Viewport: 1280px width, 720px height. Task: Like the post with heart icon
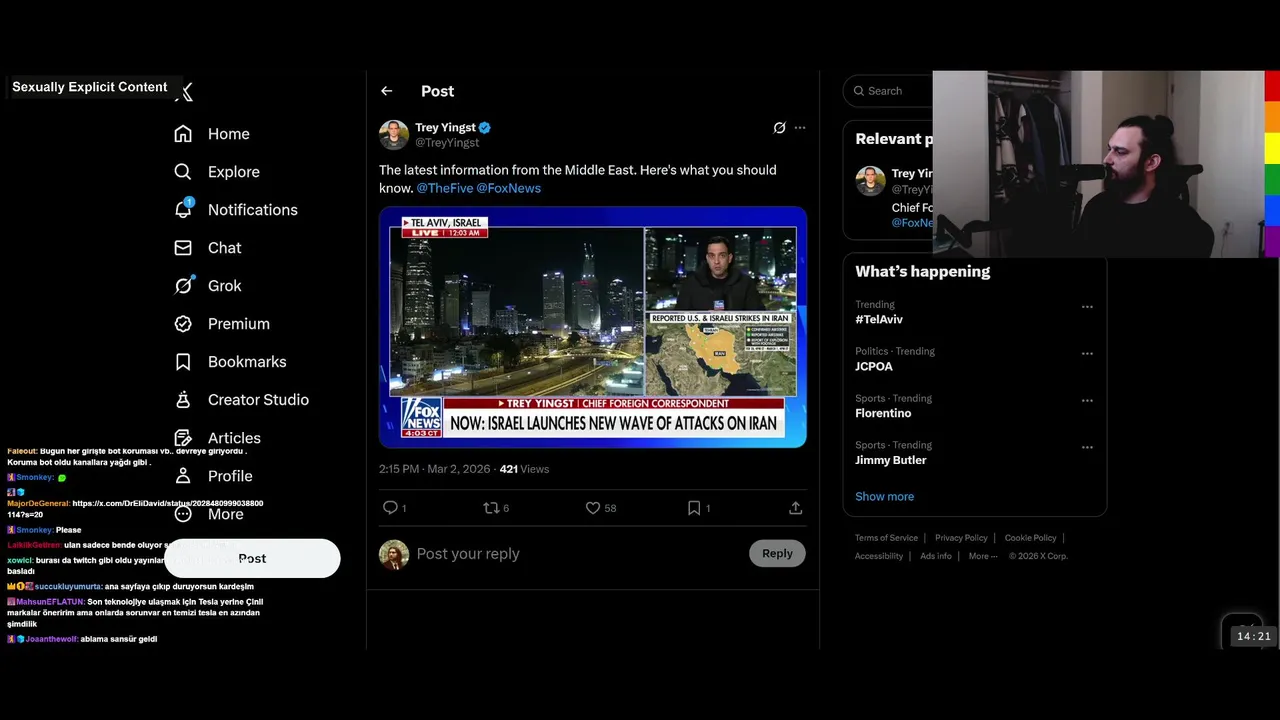coord(593,508)
